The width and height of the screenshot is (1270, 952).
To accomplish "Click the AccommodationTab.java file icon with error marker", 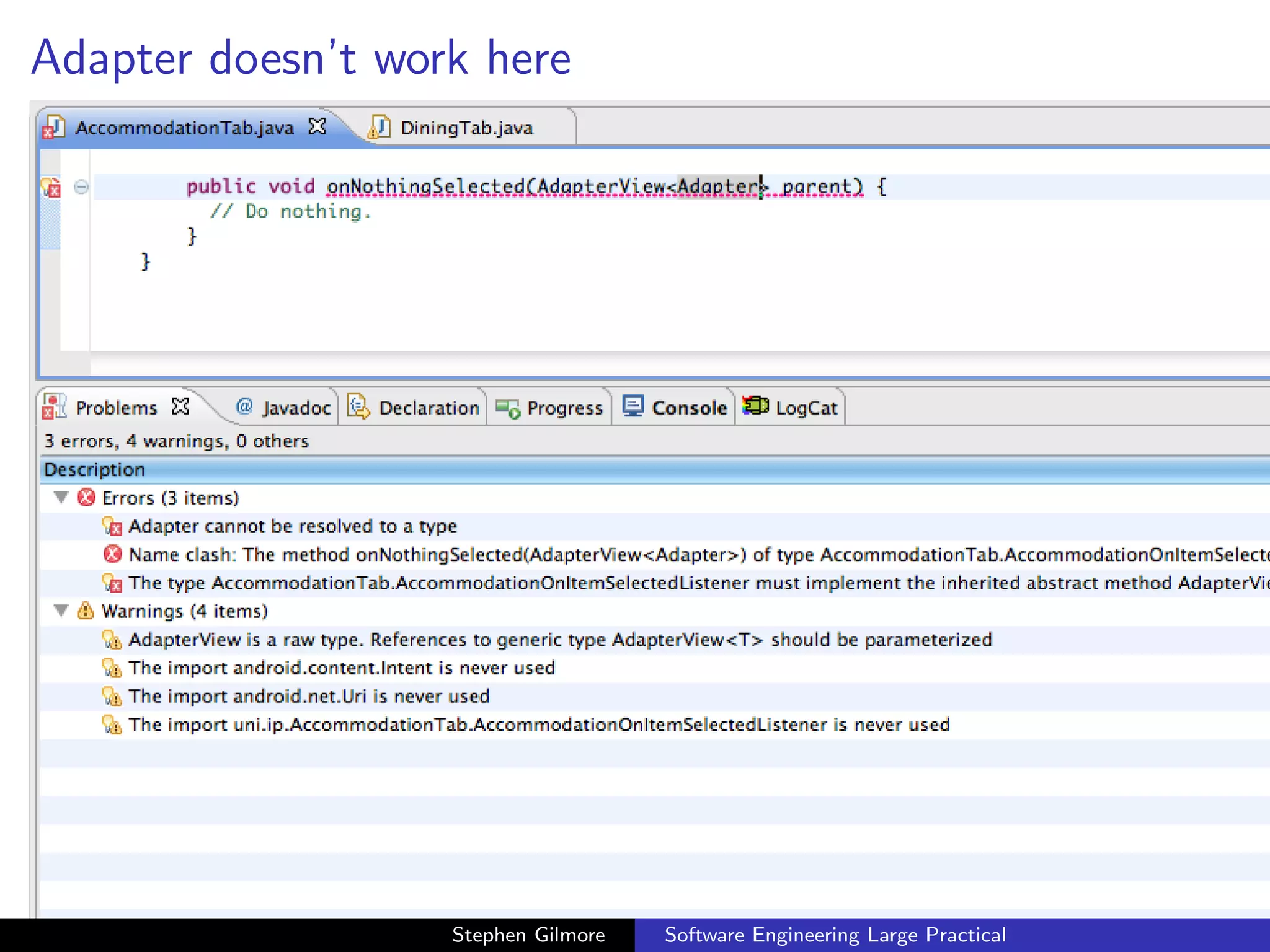I will pos(53,128).
